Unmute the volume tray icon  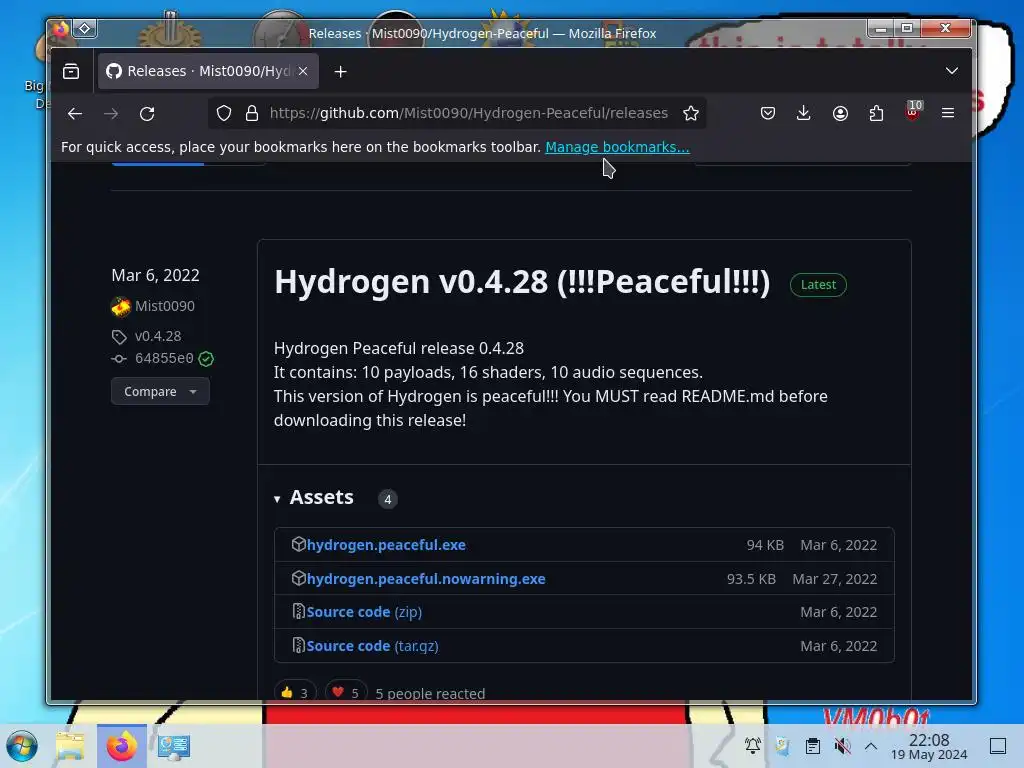(x=842, y=746)
